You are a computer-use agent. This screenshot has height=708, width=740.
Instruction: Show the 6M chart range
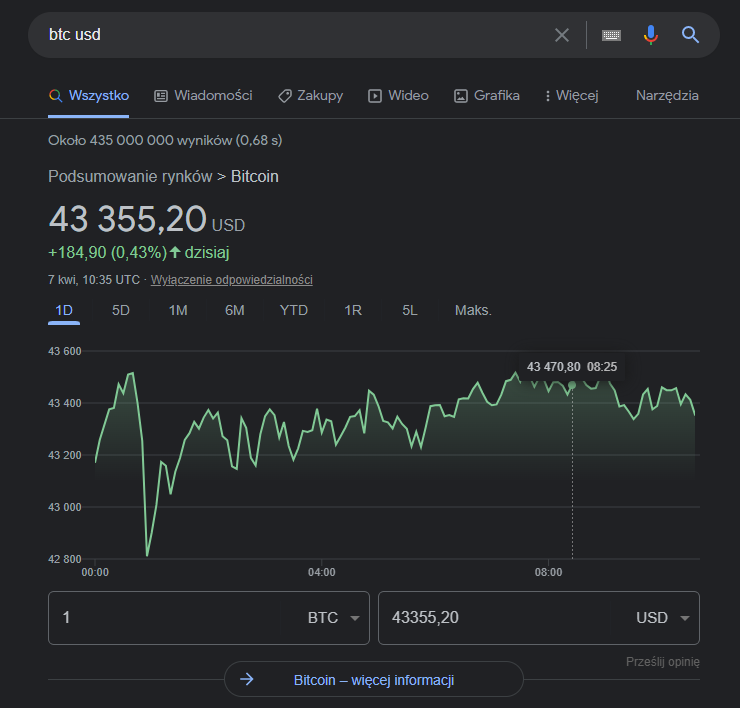click(235, 311)
